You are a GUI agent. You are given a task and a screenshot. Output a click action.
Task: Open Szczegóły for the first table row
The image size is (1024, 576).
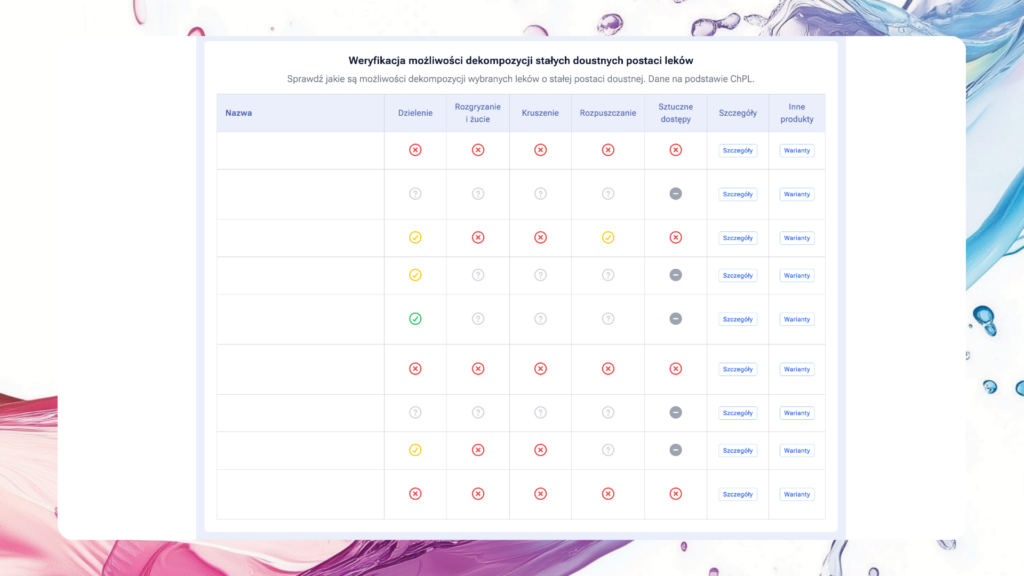[x=738, y=151]
